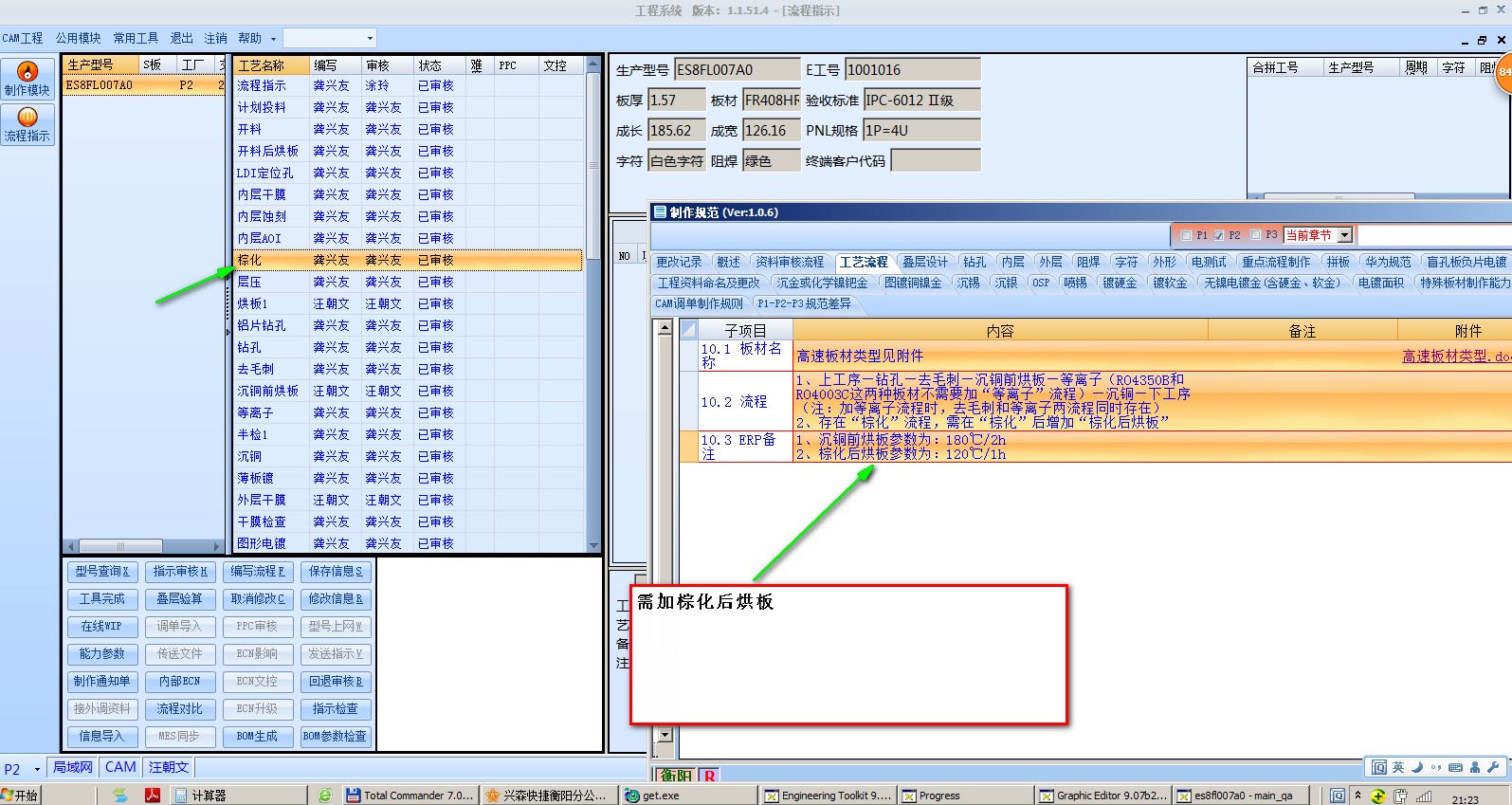Click the 生产型号 input field

(737, 70)
